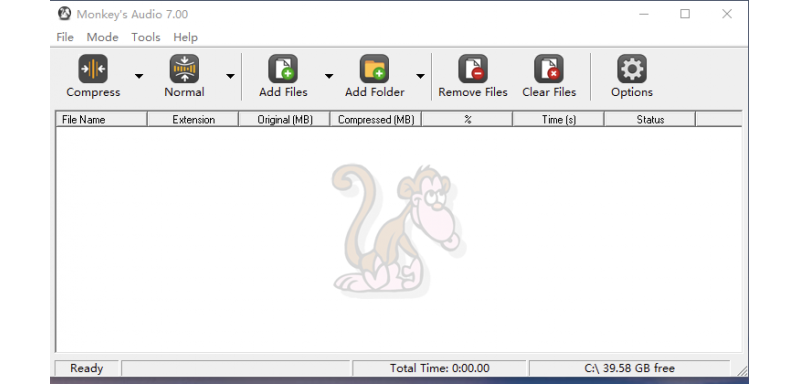Open the Mode menu
The image size is (800, 384).
tap(103, 37)
